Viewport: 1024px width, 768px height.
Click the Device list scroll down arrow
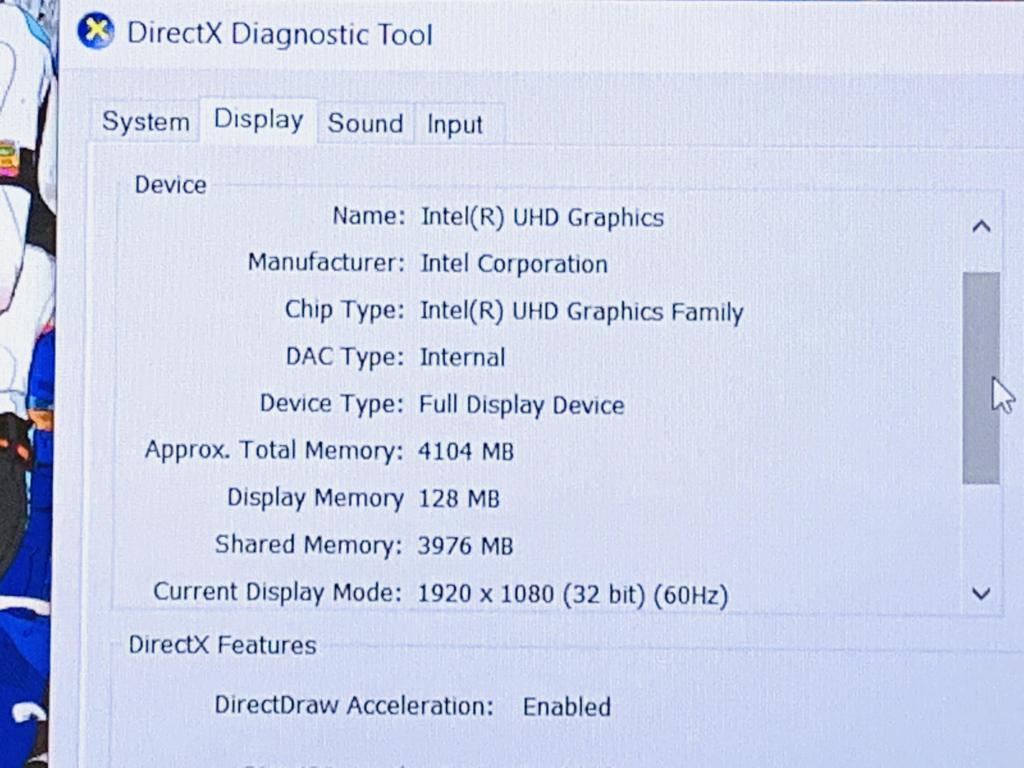click(x=981, y=594)
